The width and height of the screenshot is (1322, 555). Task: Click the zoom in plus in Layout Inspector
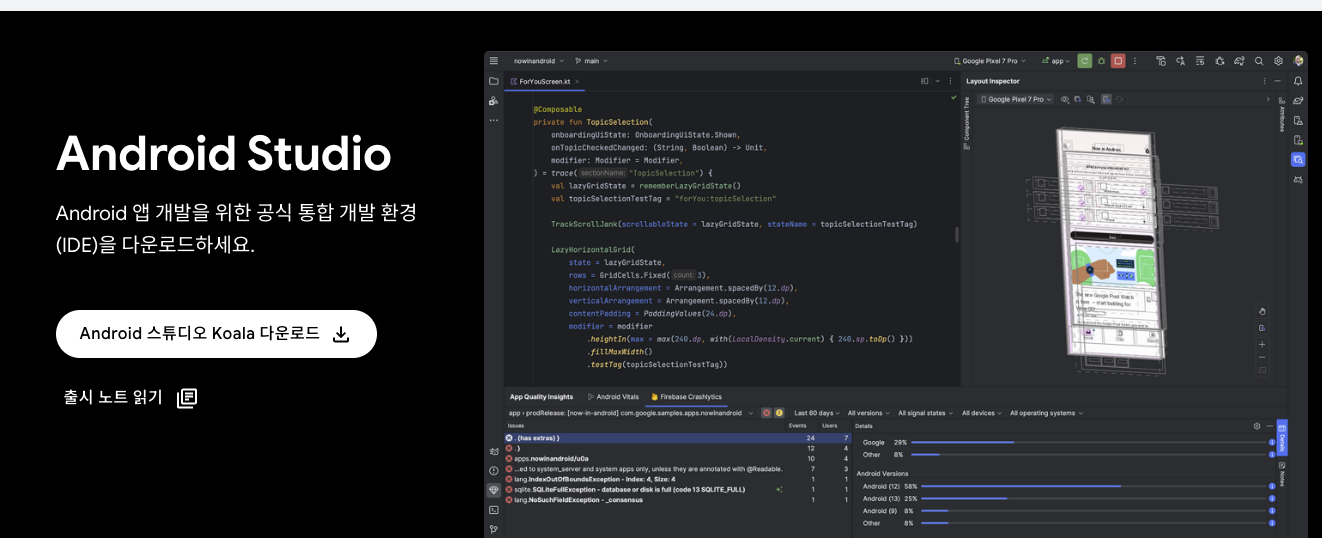(x=1262, y=344)
